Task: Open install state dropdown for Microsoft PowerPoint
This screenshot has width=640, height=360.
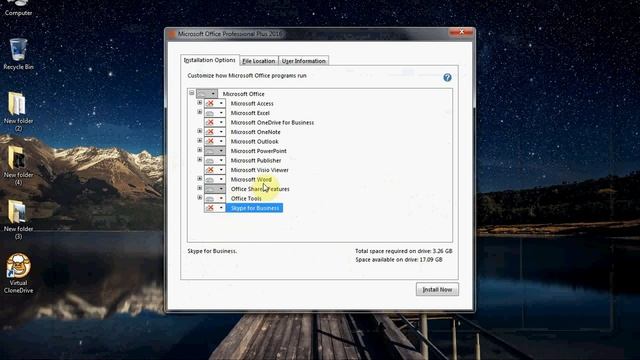Action: [x=215, y=151]
